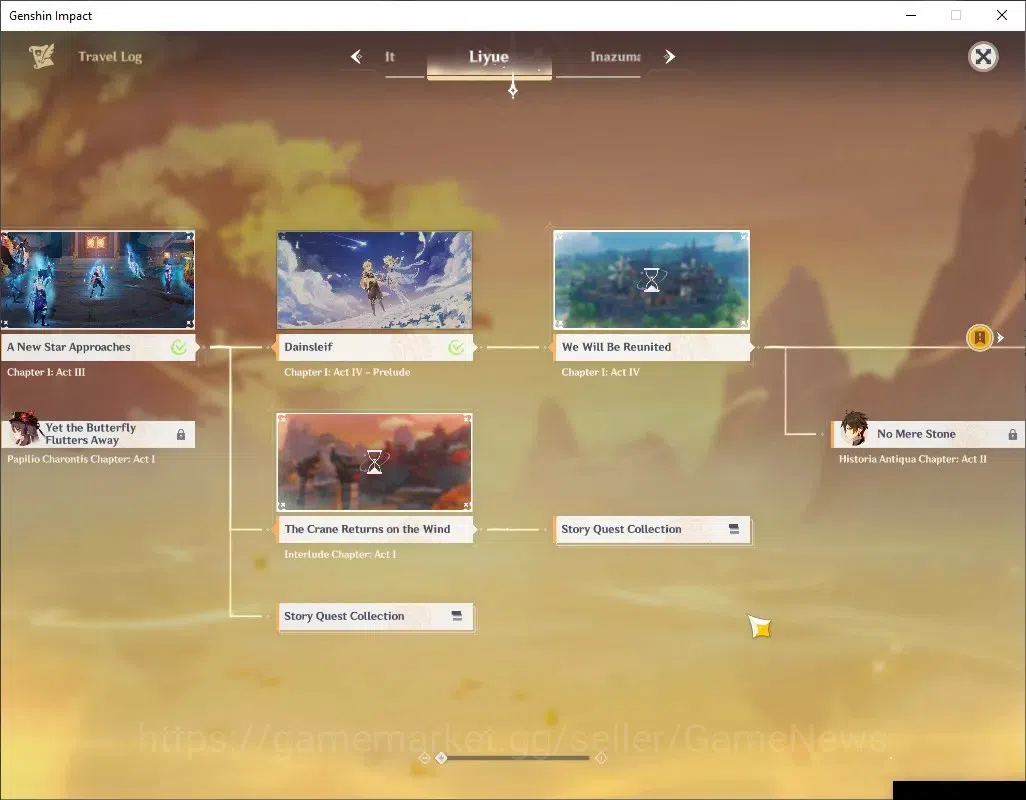The height and width of the screenshot is (800, 1026).
Task: Click hourglass icon on We Will Be Reunited
Action: click(651, 279)
